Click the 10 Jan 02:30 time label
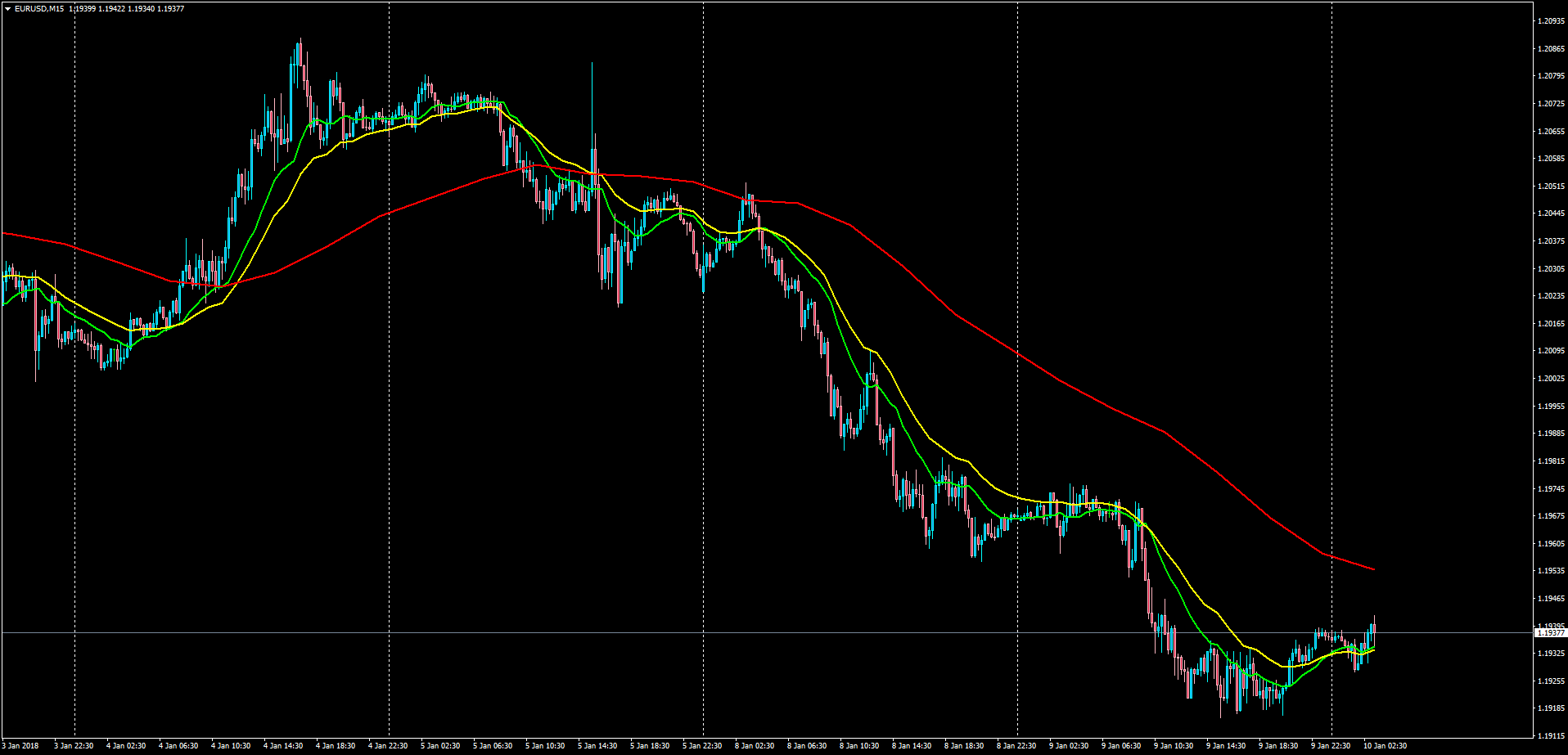Image resolution: width=1568 pixels, height=755 pixels. click(x=1385, y=746)
